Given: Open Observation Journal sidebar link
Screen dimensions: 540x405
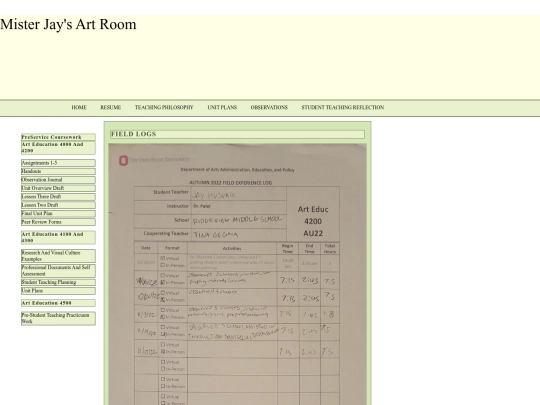Looking at the screenshot, I should 58,180.
